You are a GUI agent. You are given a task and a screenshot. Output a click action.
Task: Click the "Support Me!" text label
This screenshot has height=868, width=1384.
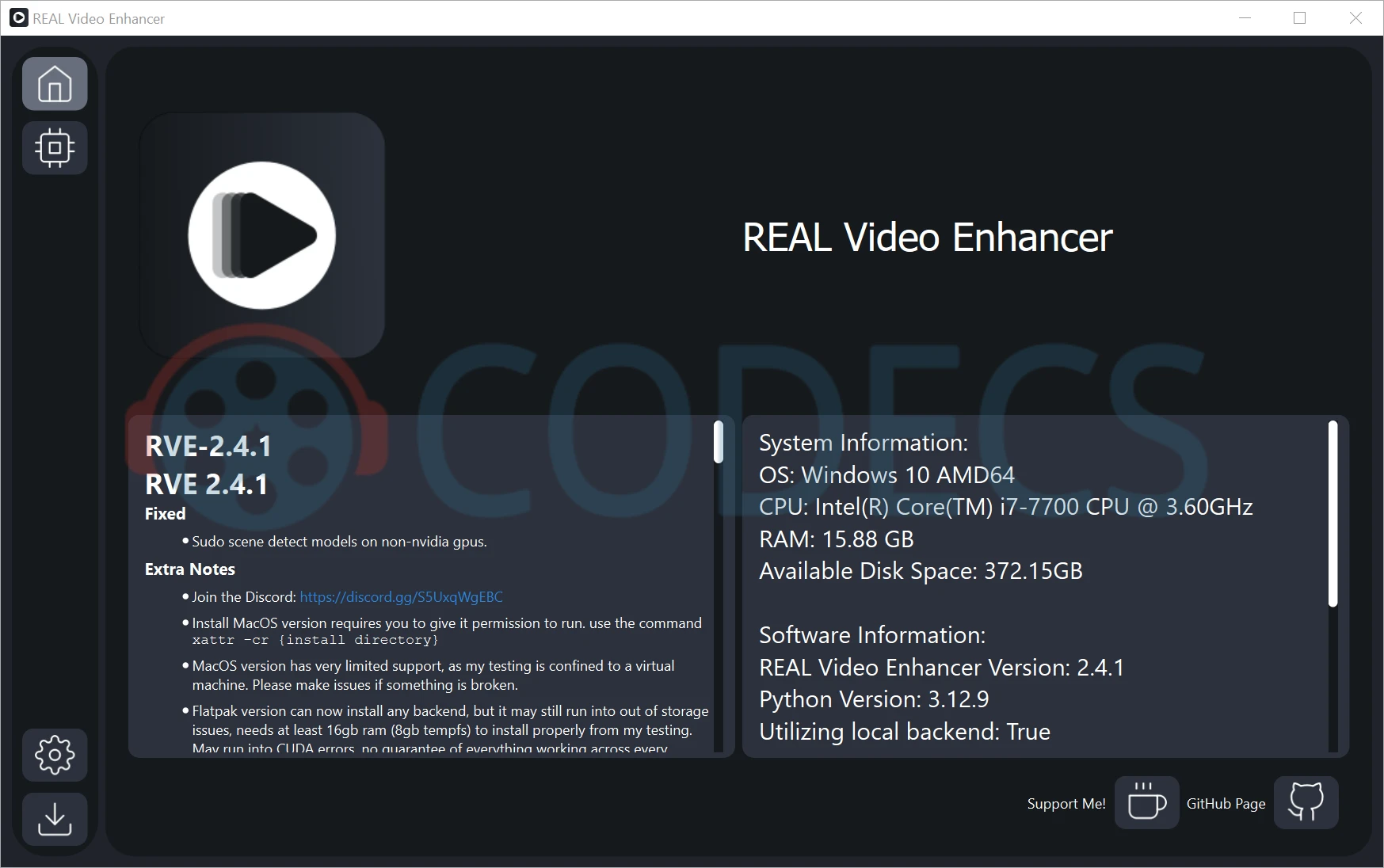(x=1066, y=804)
